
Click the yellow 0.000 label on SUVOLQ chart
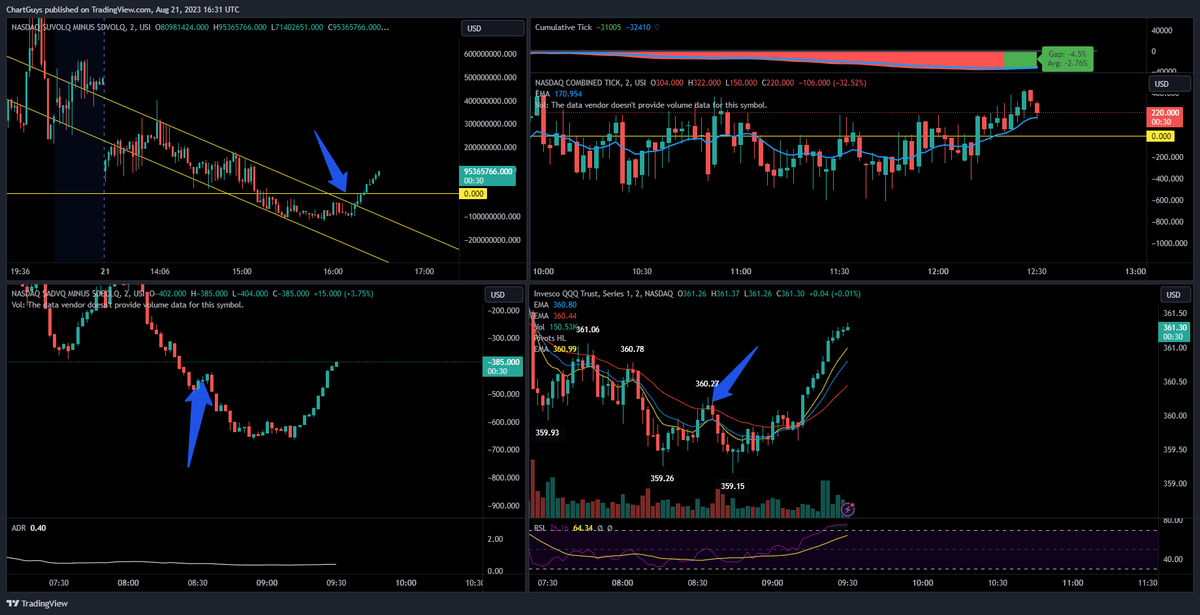[x=472, y=193]
